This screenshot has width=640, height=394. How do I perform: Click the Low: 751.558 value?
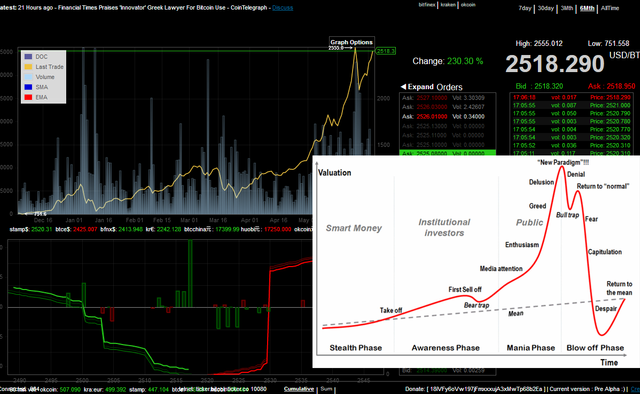tap(608, 43)
